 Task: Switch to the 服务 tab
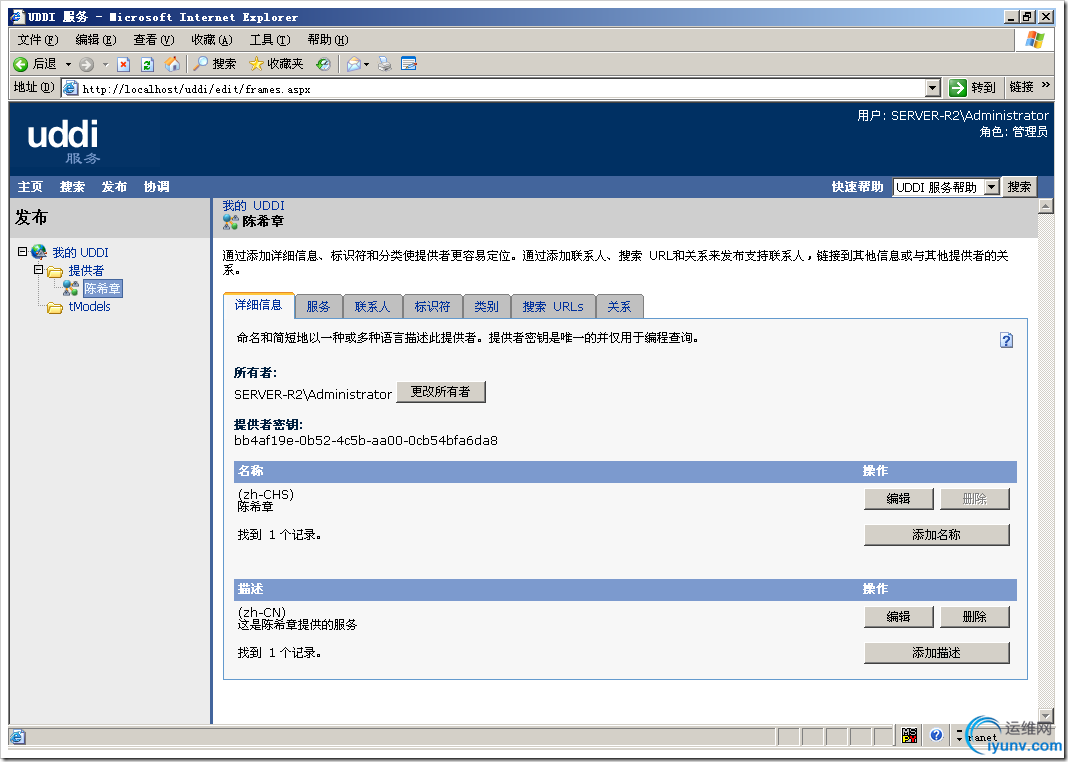click(318, 306)
